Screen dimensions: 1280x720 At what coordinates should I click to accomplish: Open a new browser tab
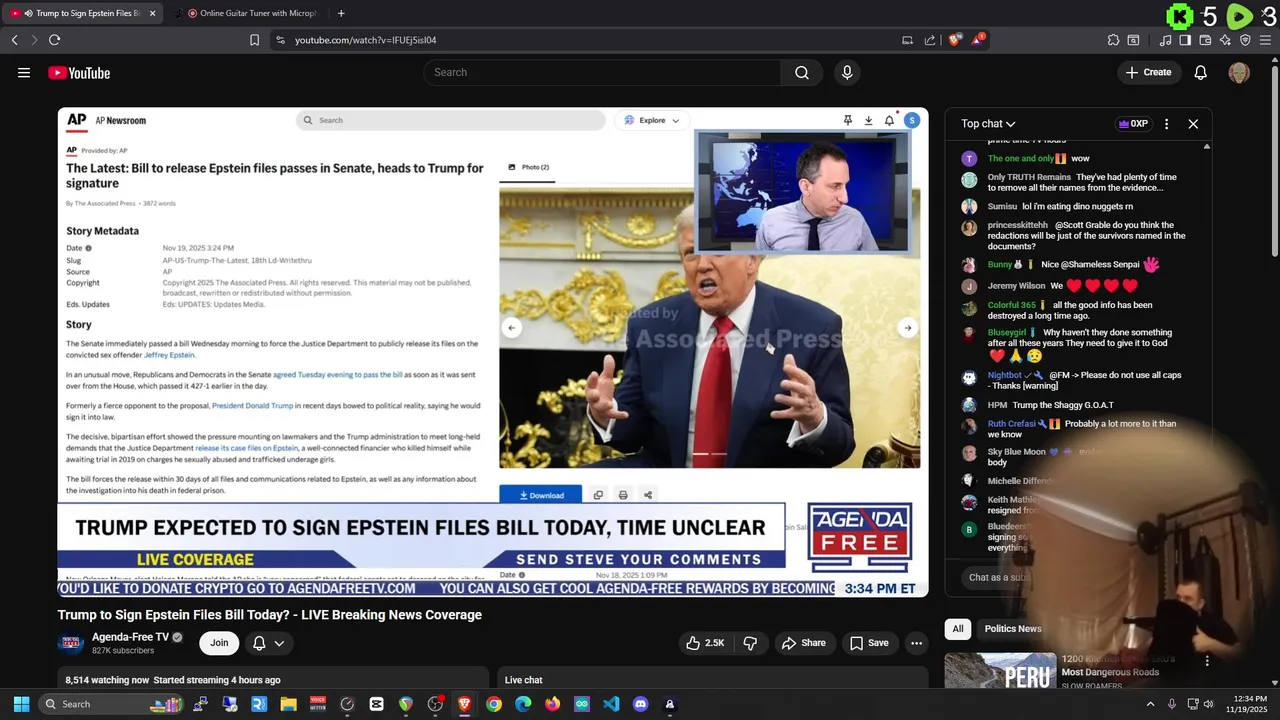[341, 13]
